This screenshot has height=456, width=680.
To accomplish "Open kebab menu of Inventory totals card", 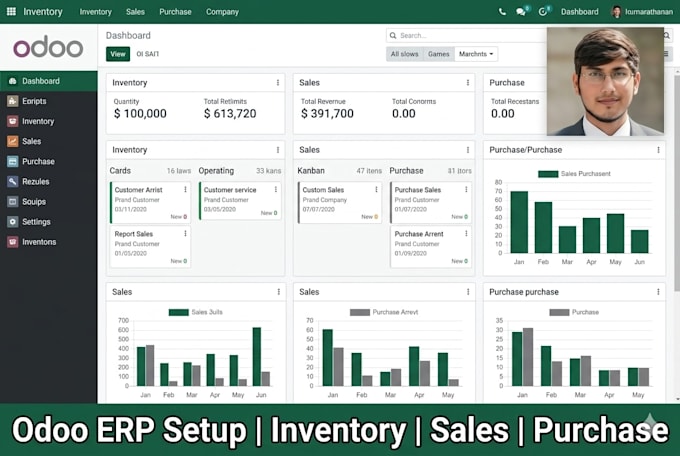I will (x=278, y=82).
